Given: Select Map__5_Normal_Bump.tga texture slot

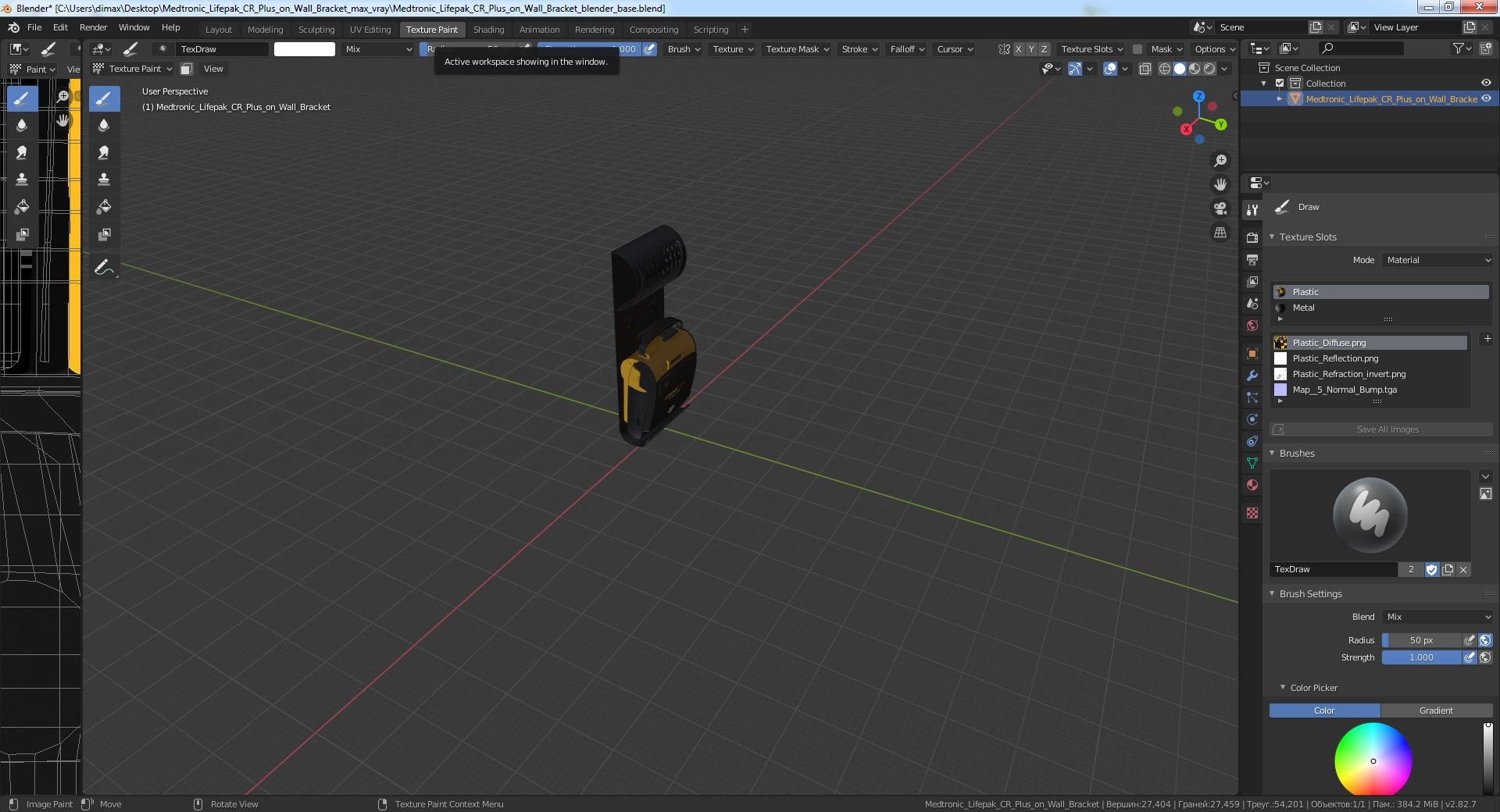Looking at the screenshot, I should pos(1370,390).
